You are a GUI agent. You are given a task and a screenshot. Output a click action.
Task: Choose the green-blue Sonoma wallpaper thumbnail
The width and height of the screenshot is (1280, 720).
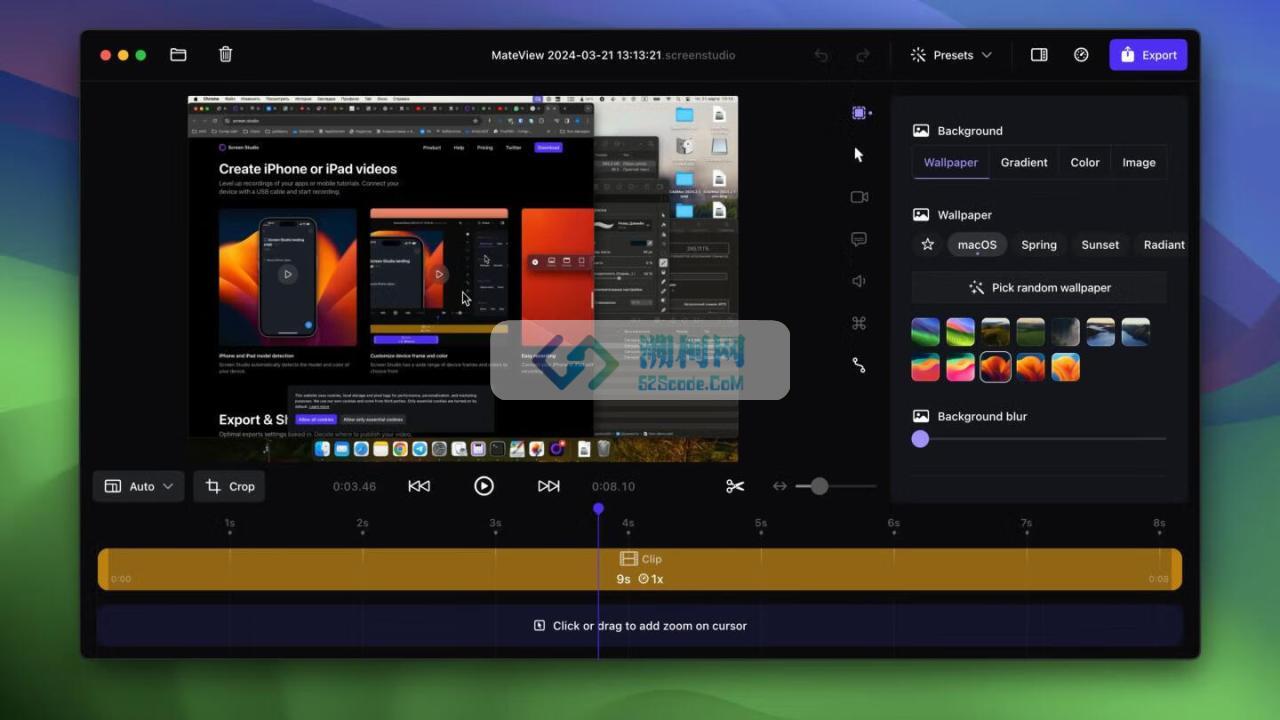click(x=926, y=332)
